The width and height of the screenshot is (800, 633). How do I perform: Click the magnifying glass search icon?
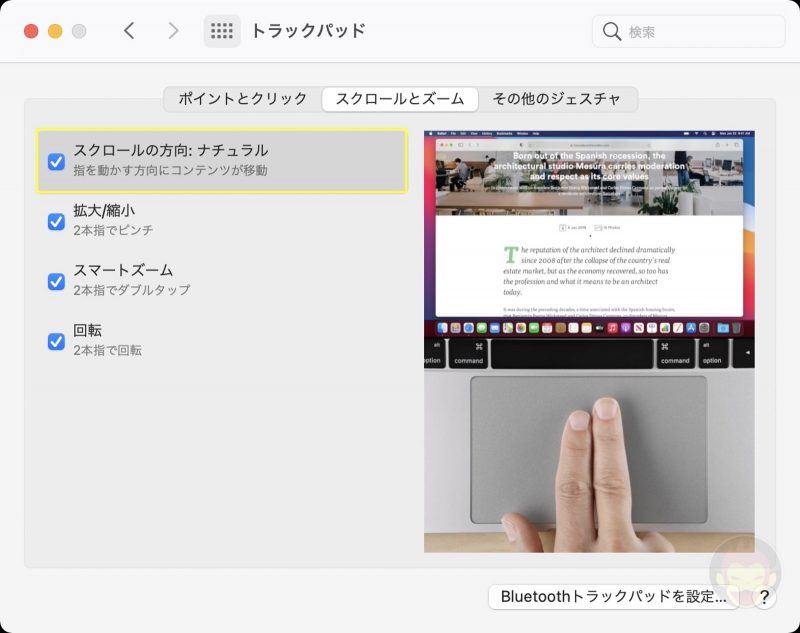tap(612, 31)
